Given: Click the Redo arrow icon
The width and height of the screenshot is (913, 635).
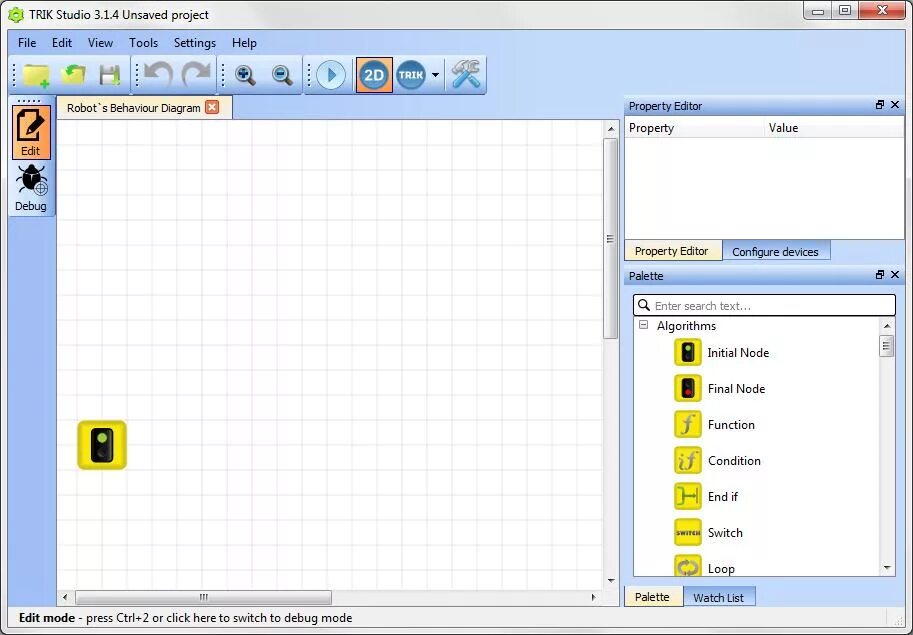Looking at the screenshot, I should [196, 75].
